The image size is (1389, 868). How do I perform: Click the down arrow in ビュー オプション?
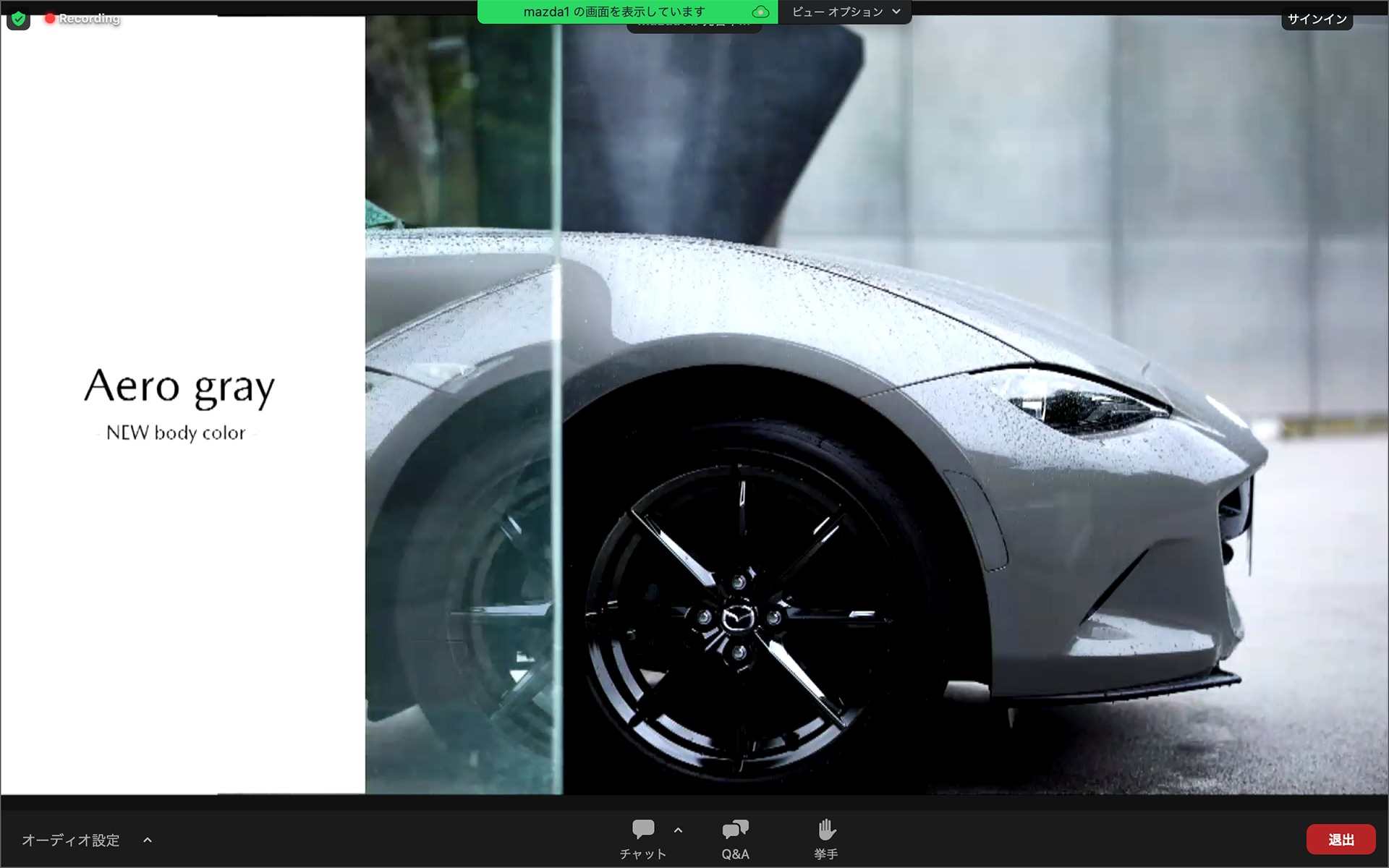896,12
